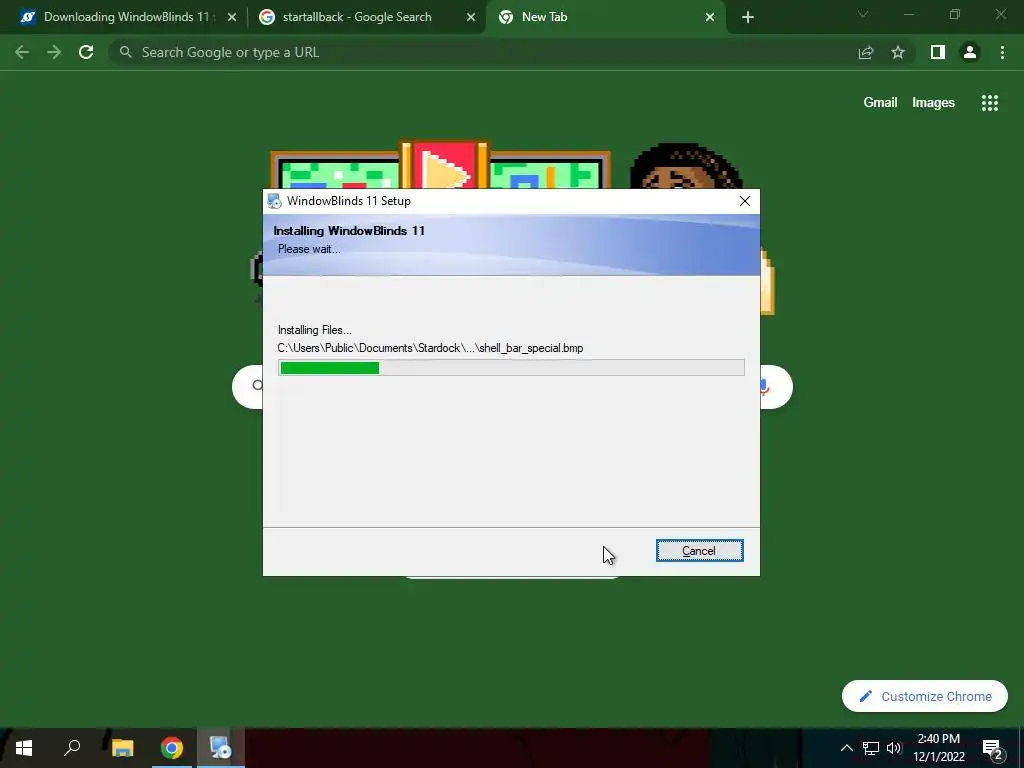Open File Explorer from the taskbar
Viewport: 1024px width, 768px height.
122,748
